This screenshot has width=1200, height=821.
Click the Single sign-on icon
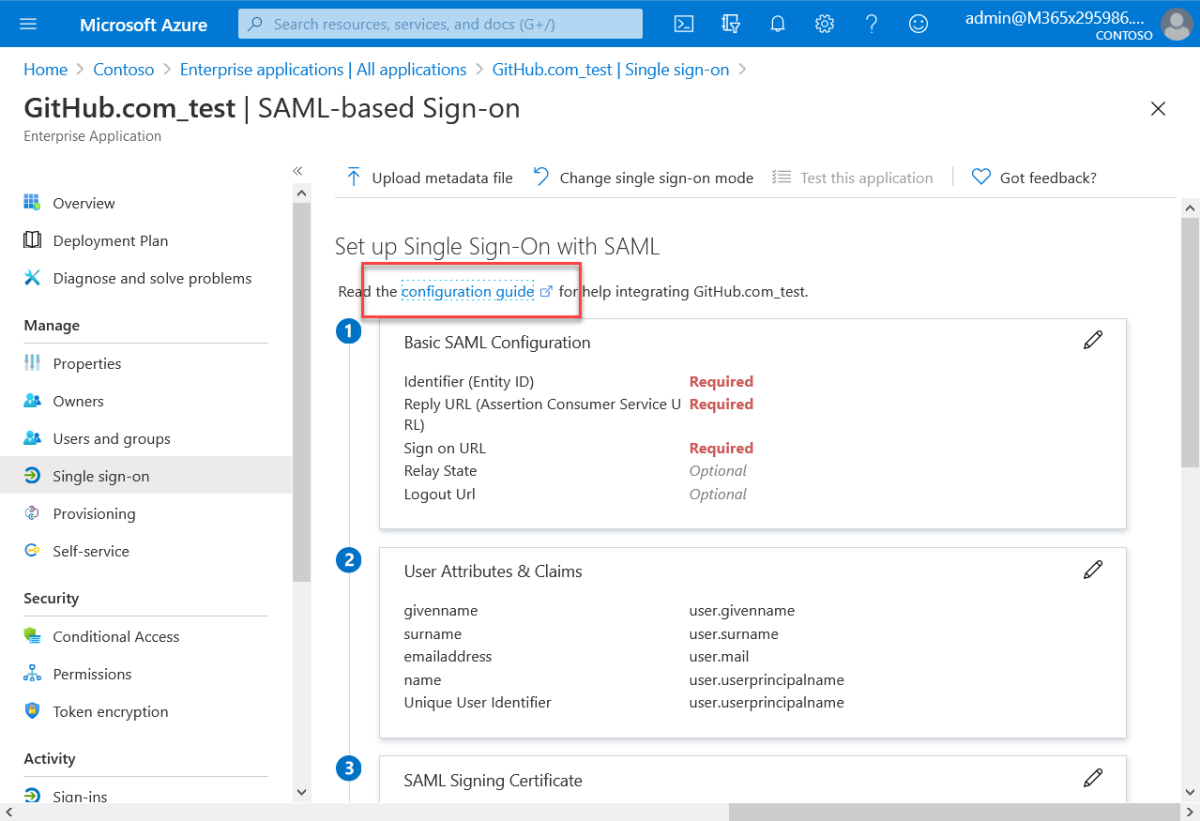(x=33, y=476)
